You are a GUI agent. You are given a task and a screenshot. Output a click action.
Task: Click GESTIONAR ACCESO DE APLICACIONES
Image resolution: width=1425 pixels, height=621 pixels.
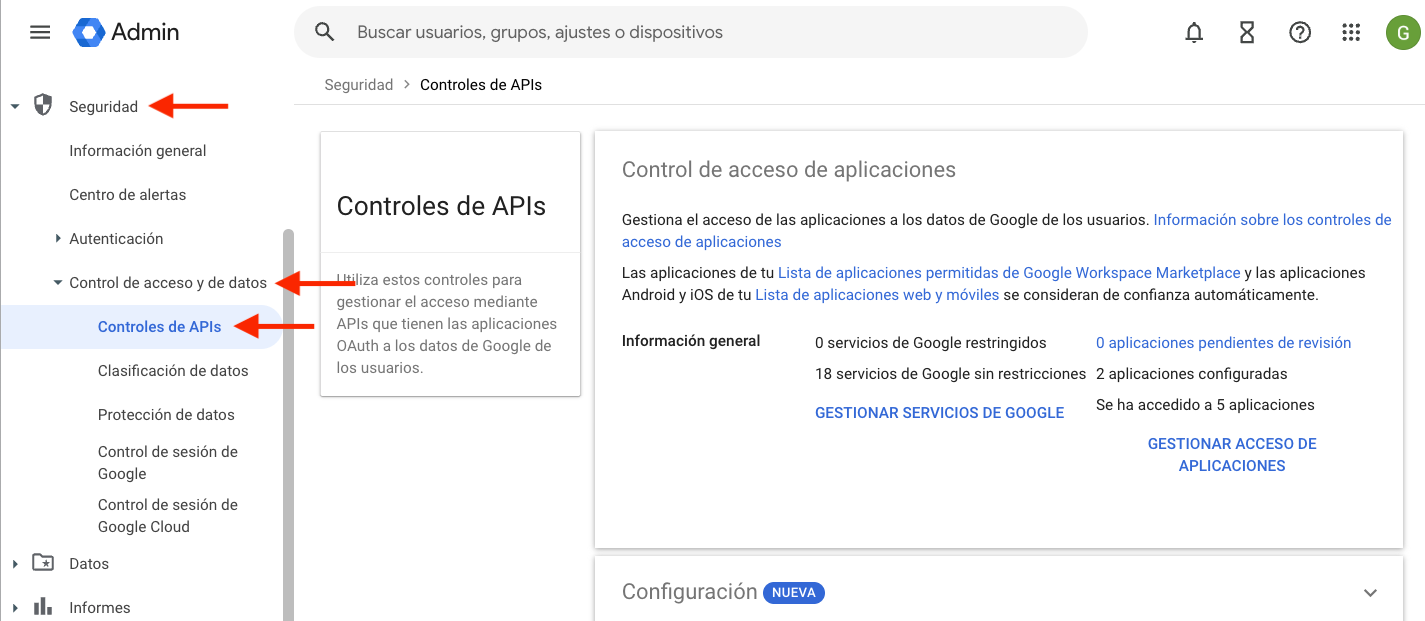tap(1231, 455)
